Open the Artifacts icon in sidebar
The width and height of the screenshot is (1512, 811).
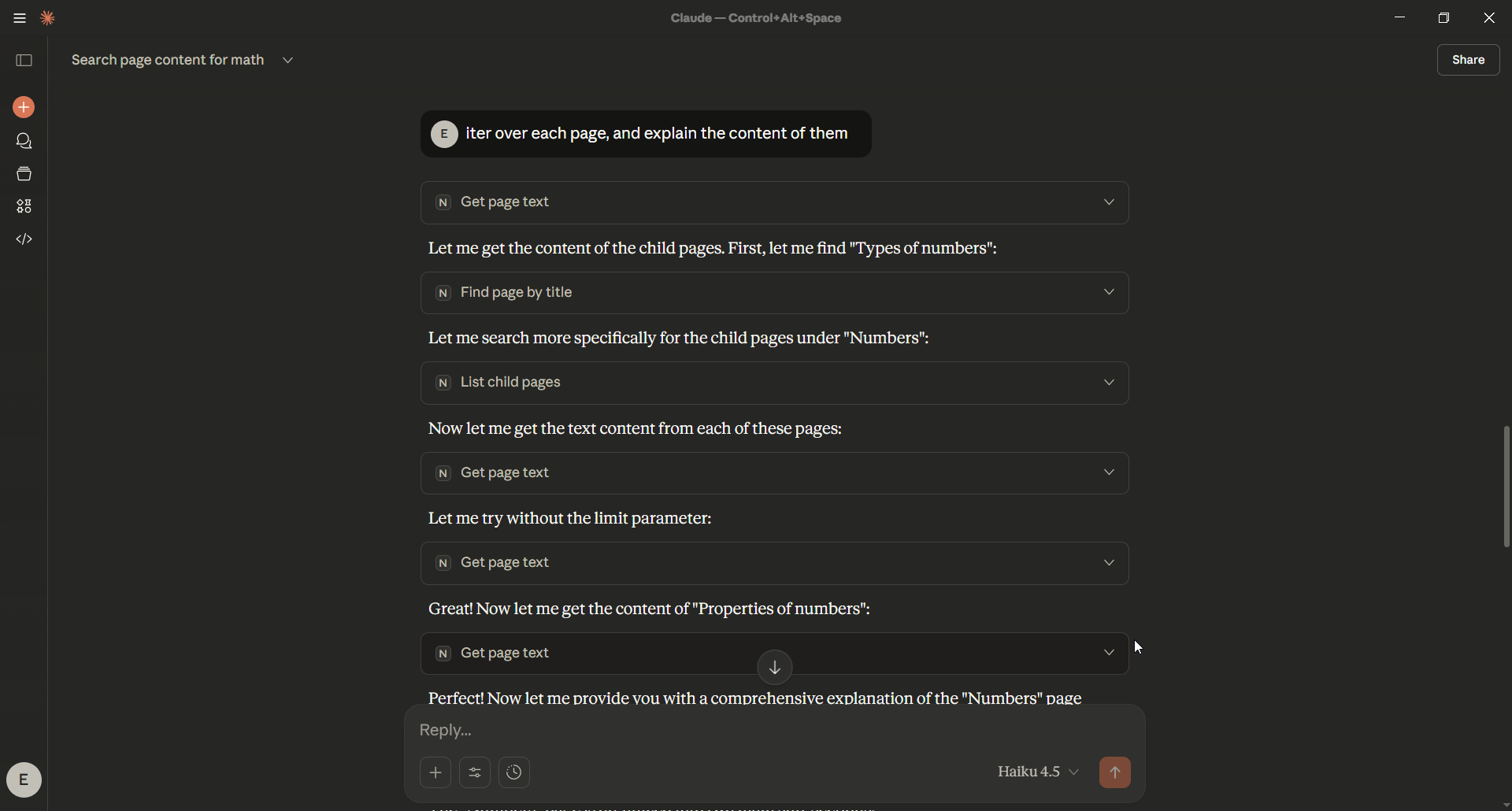(x=24, y=206)
